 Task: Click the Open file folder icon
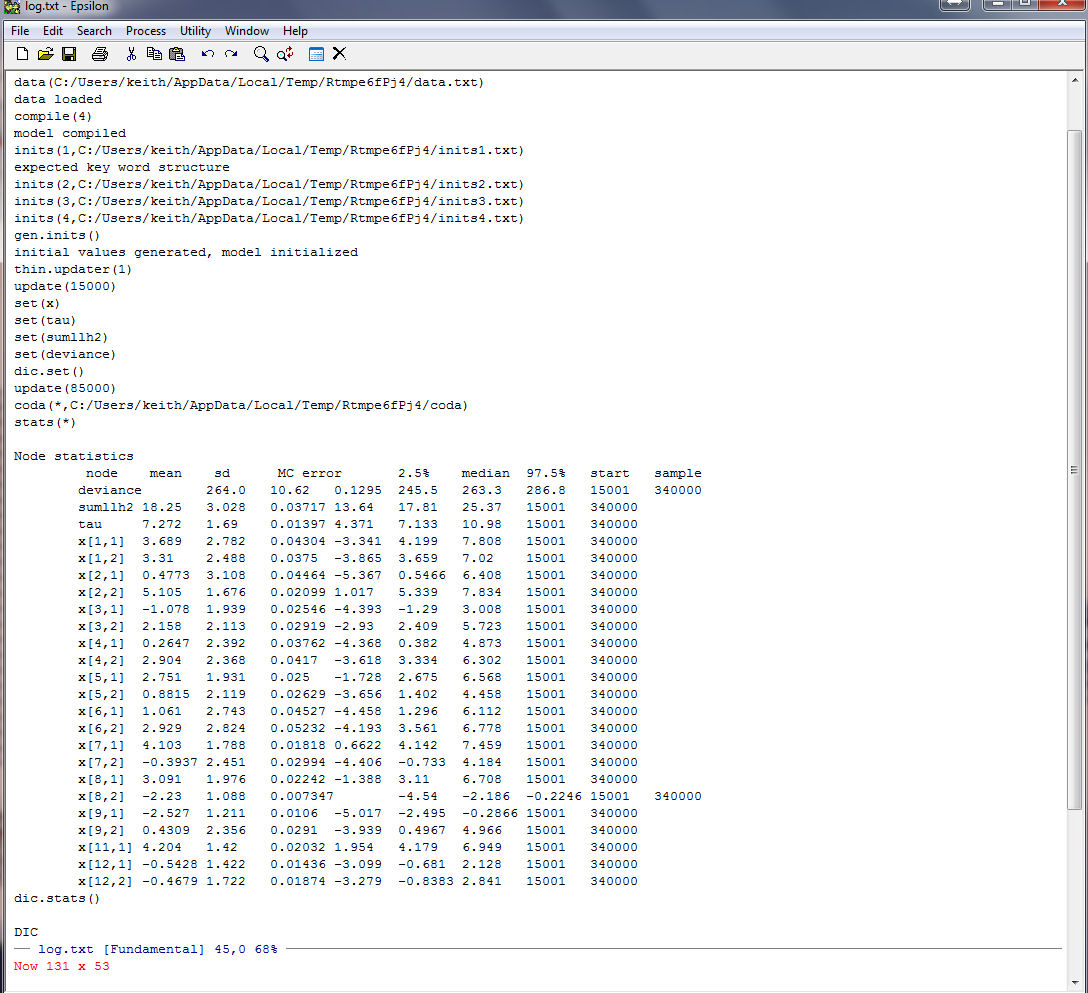pos(45,54)
